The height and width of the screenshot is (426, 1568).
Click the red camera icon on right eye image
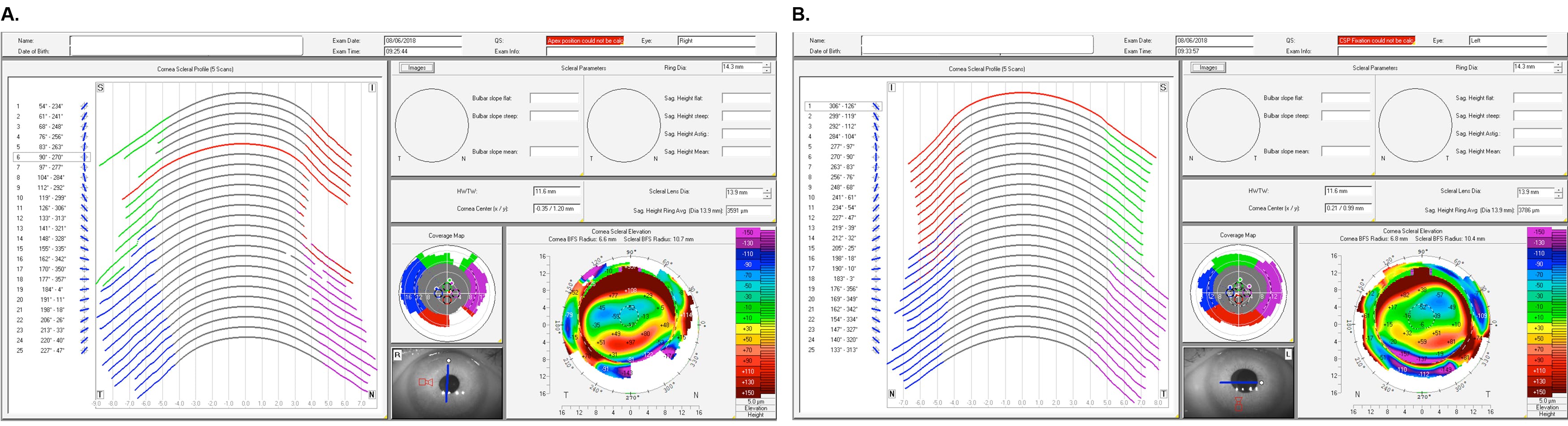(426, 382)
